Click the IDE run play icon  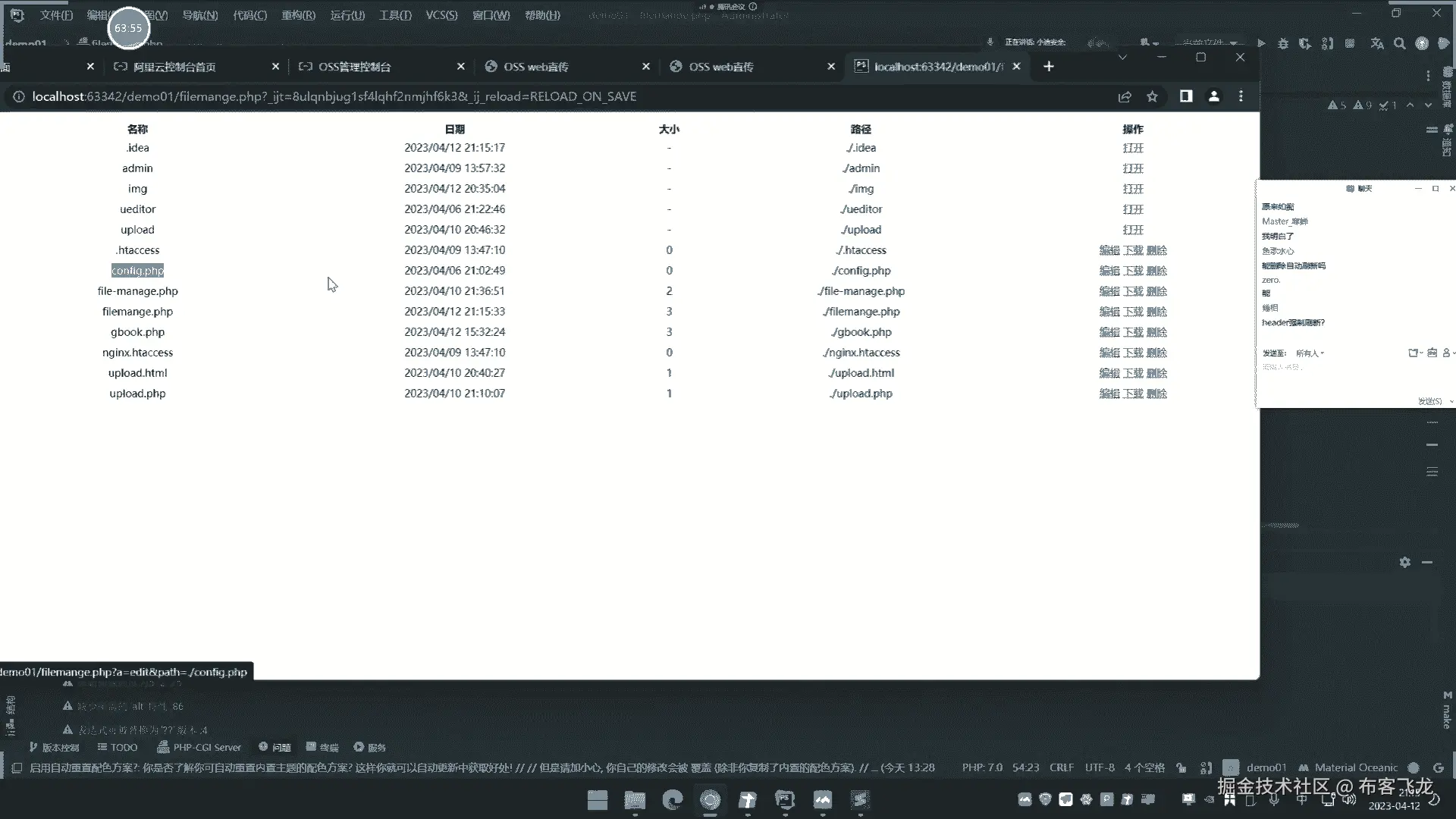tap(1261, 43)
